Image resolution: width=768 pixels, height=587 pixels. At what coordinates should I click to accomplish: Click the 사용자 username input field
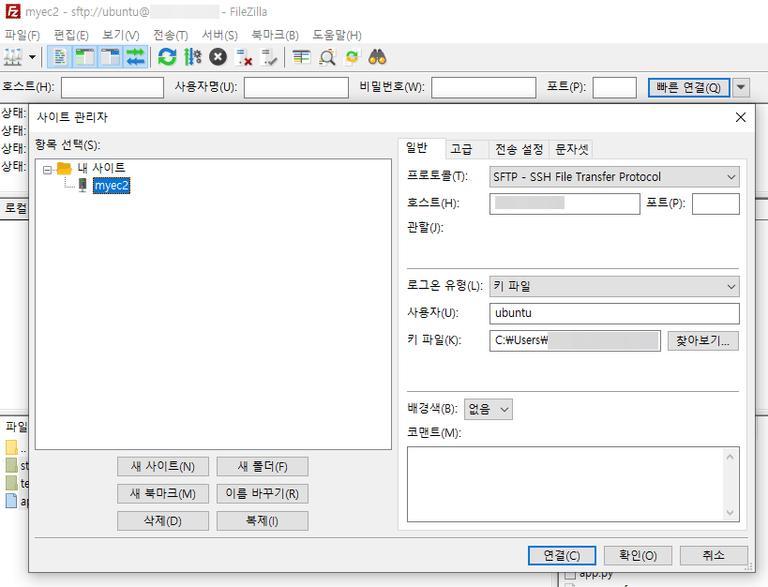[x=614, y=313]
